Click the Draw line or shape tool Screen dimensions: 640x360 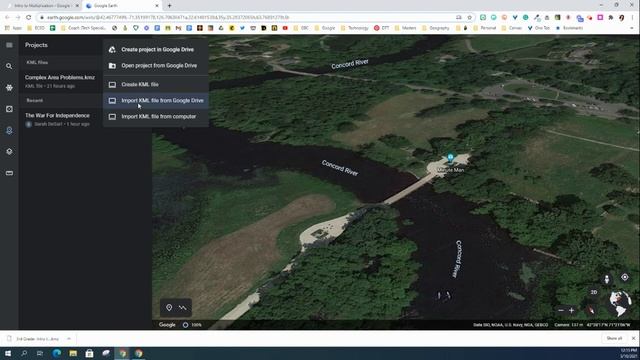coord(182,307)
